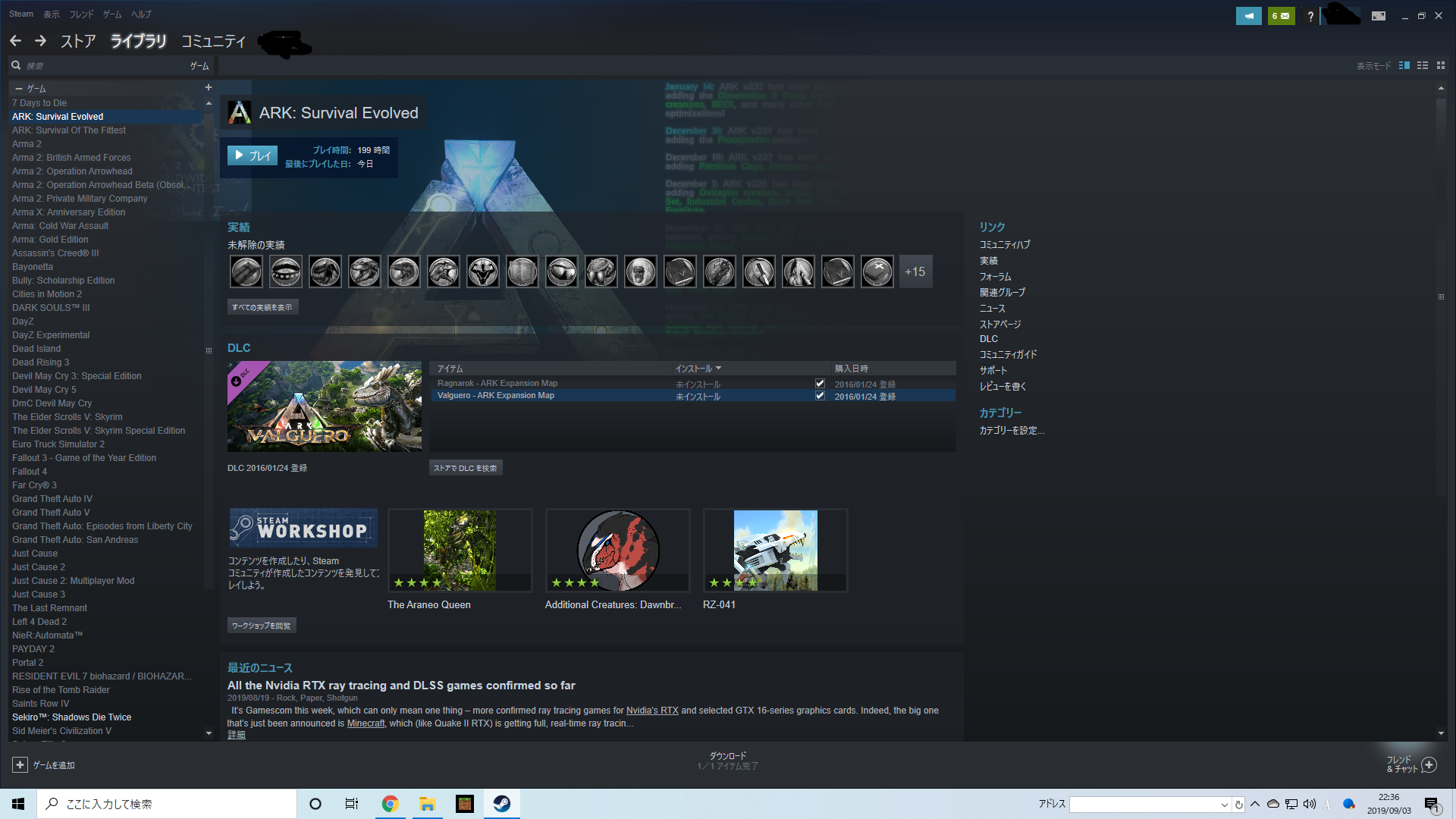Show hidden system tray icons

point(1255,804)
